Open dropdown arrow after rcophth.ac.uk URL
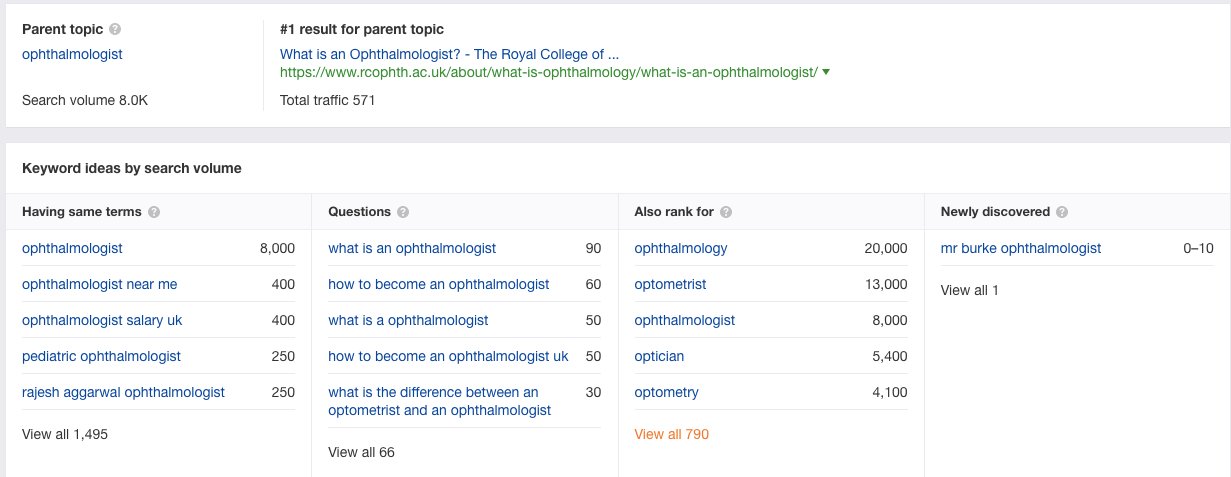The image size is (1231, 477). click(826, 72)
